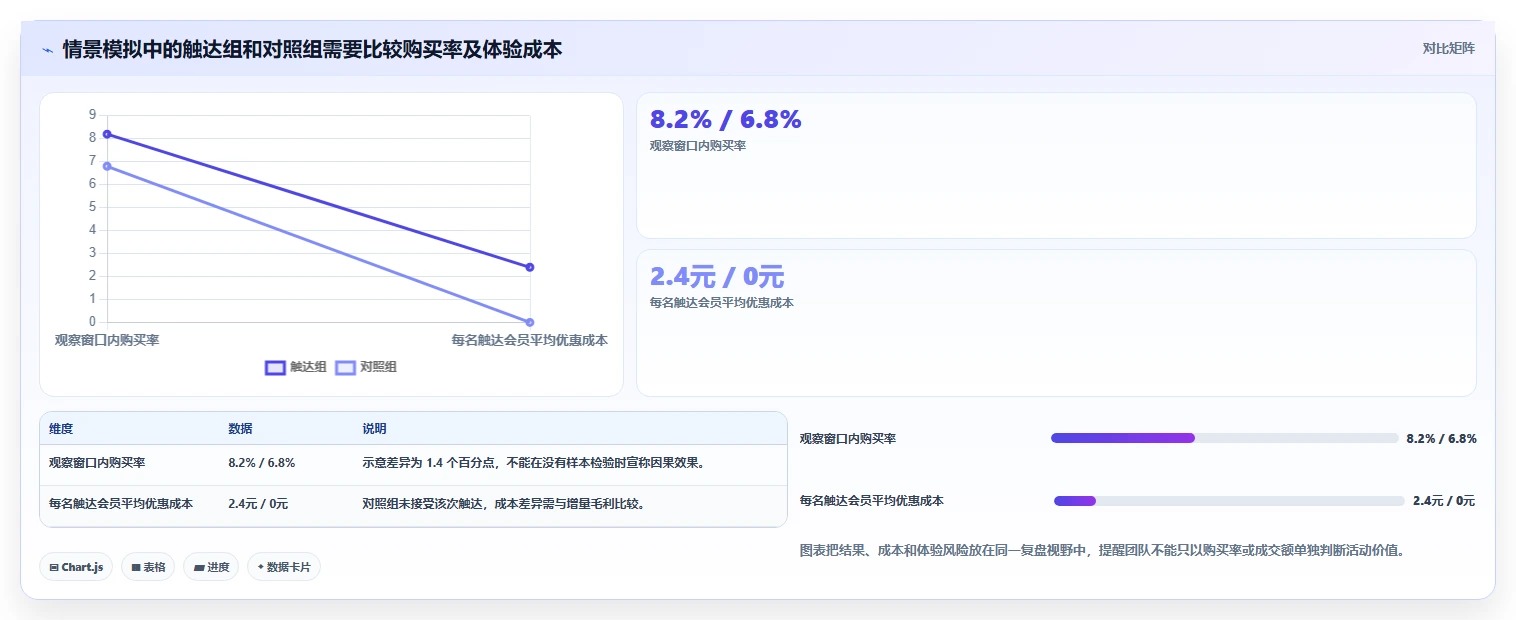The width and height of the screenshot is (1516, 620).
Task: Click the summary paragraph starting with 图表把结果
Action: (1103, 550)
